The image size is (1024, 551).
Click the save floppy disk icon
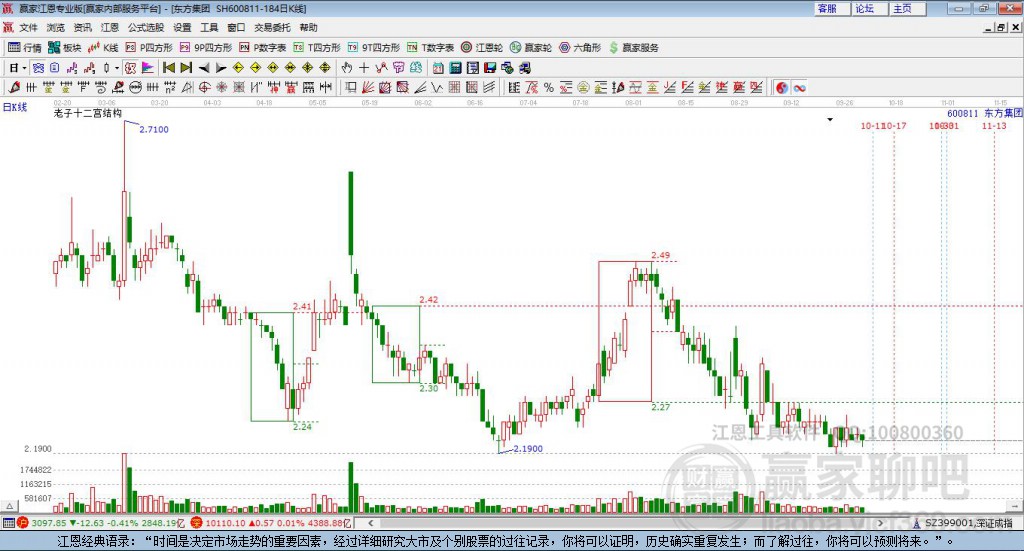[x=490, y=68]
